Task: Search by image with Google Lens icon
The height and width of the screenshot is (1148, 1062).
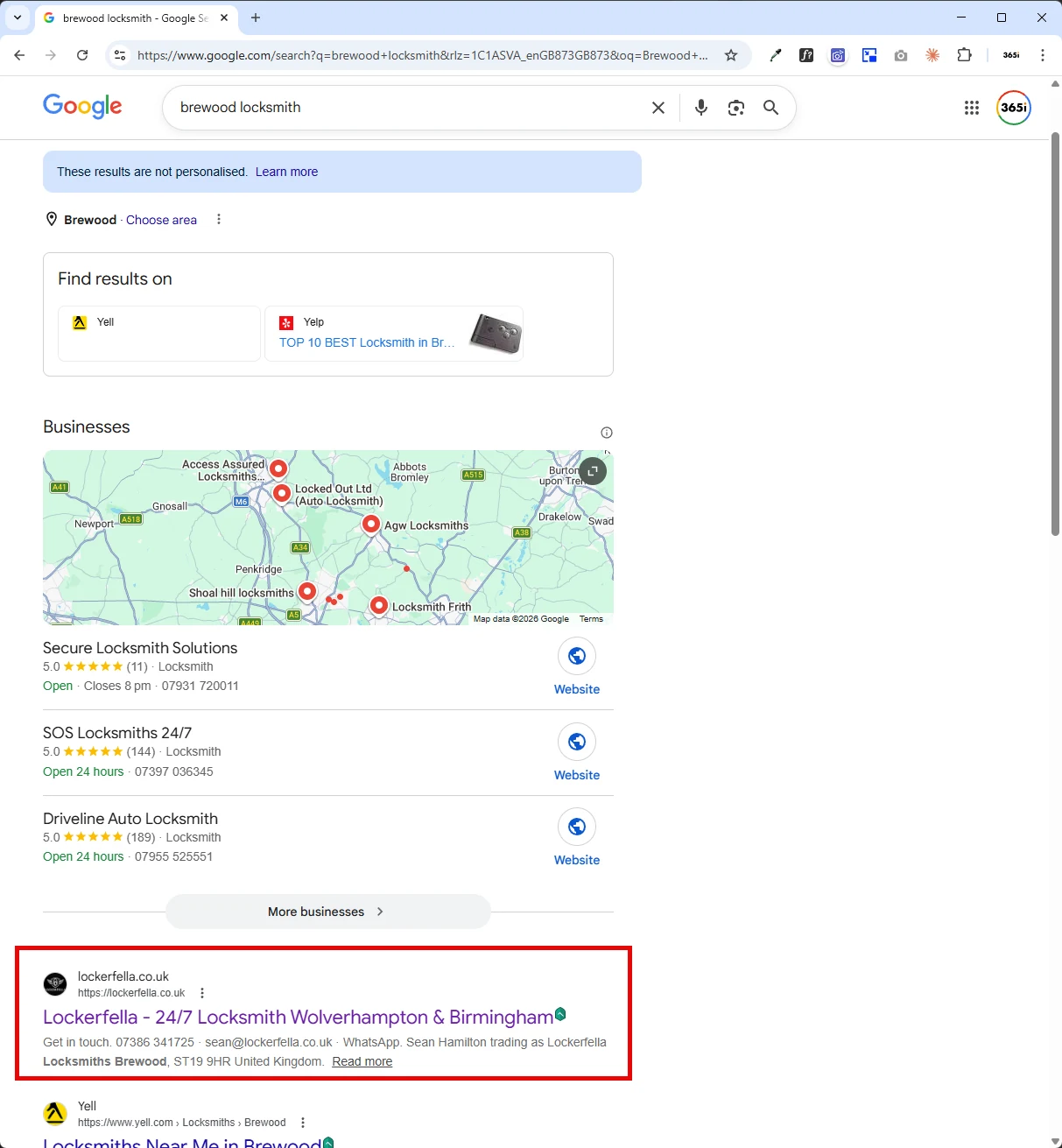Action: [x=736, y=108]
